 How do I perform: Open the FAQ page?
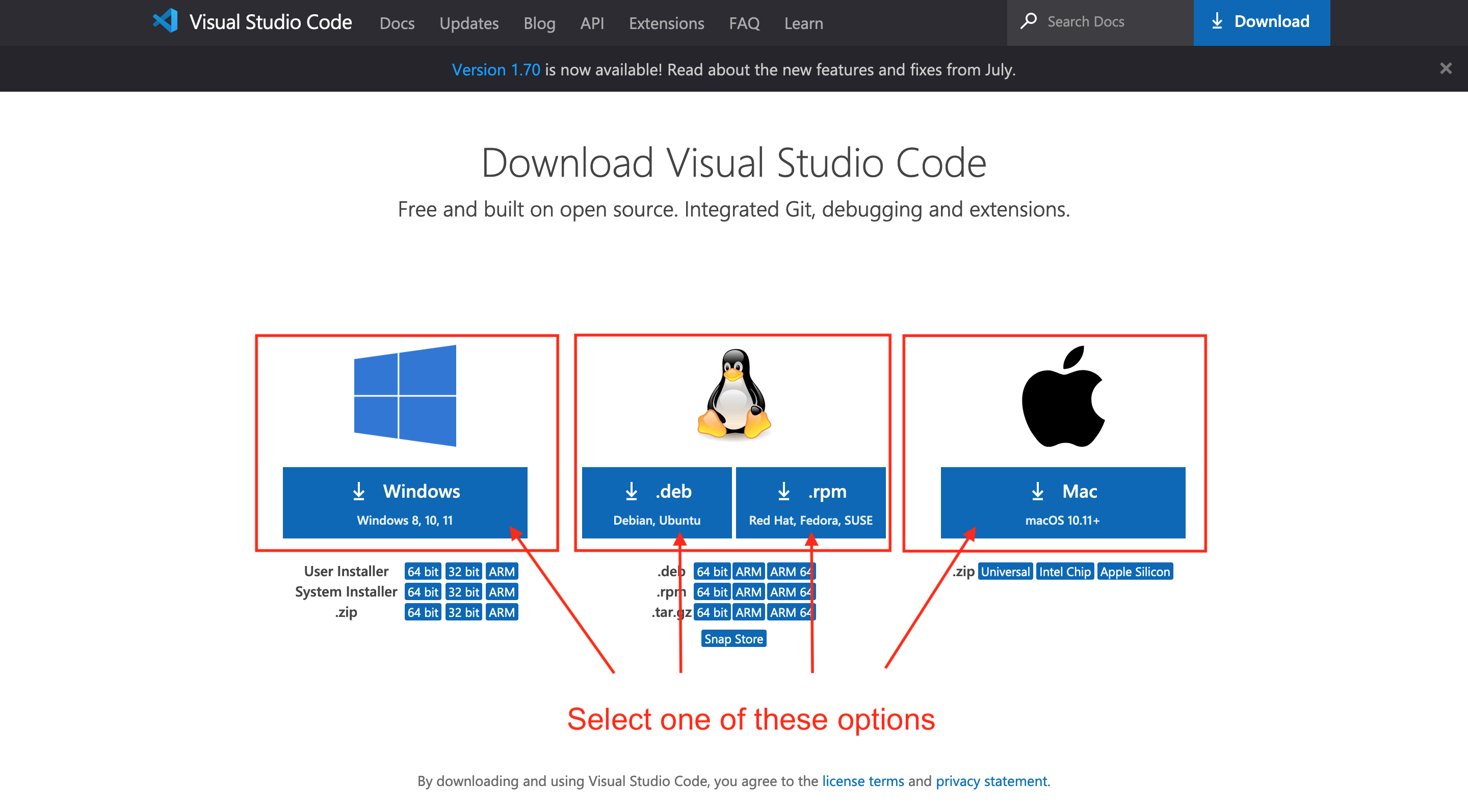(x=744, y=23)
